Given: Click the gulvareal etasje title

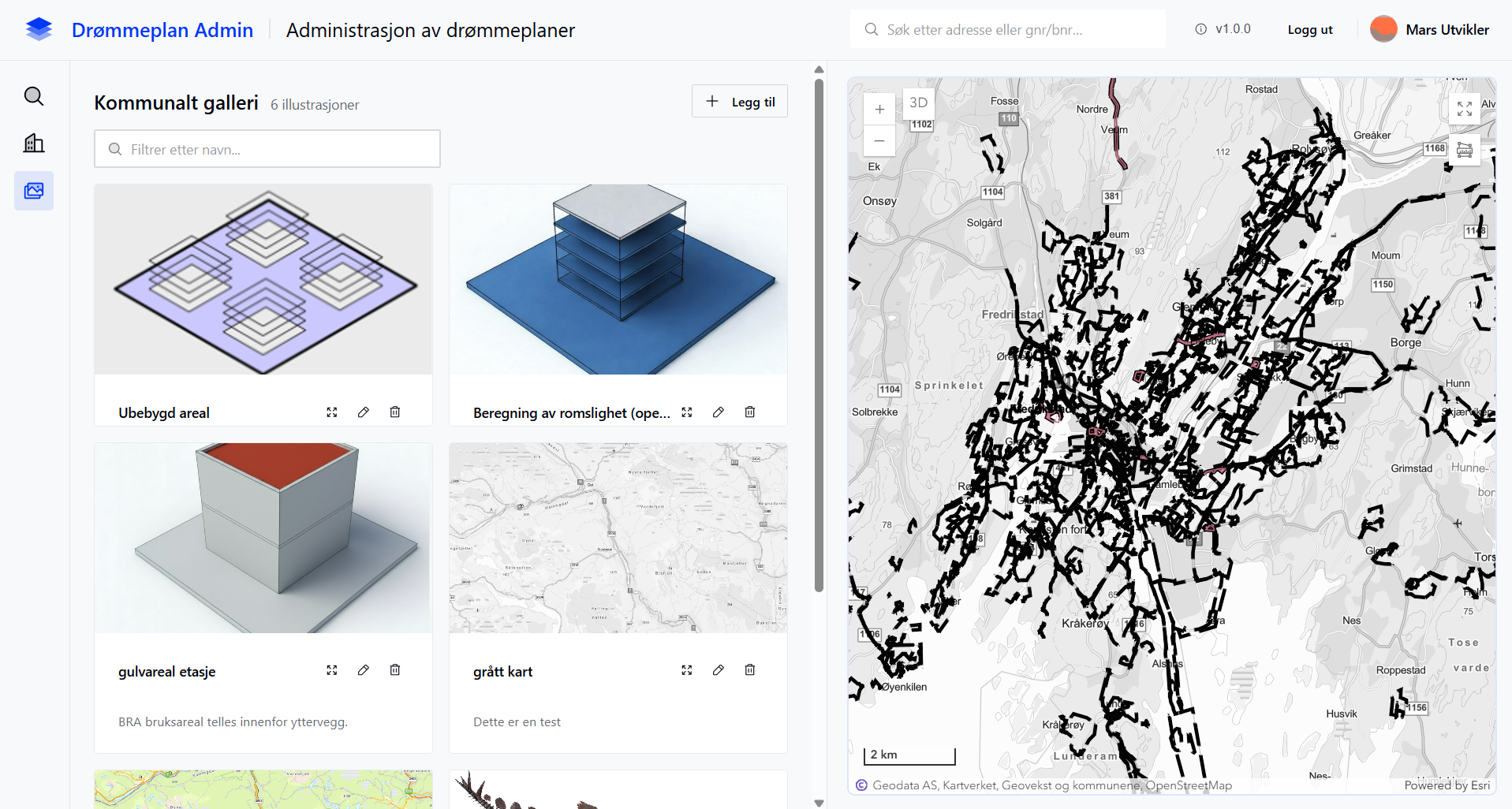Looking at the screenshot, I should (166, 672).
